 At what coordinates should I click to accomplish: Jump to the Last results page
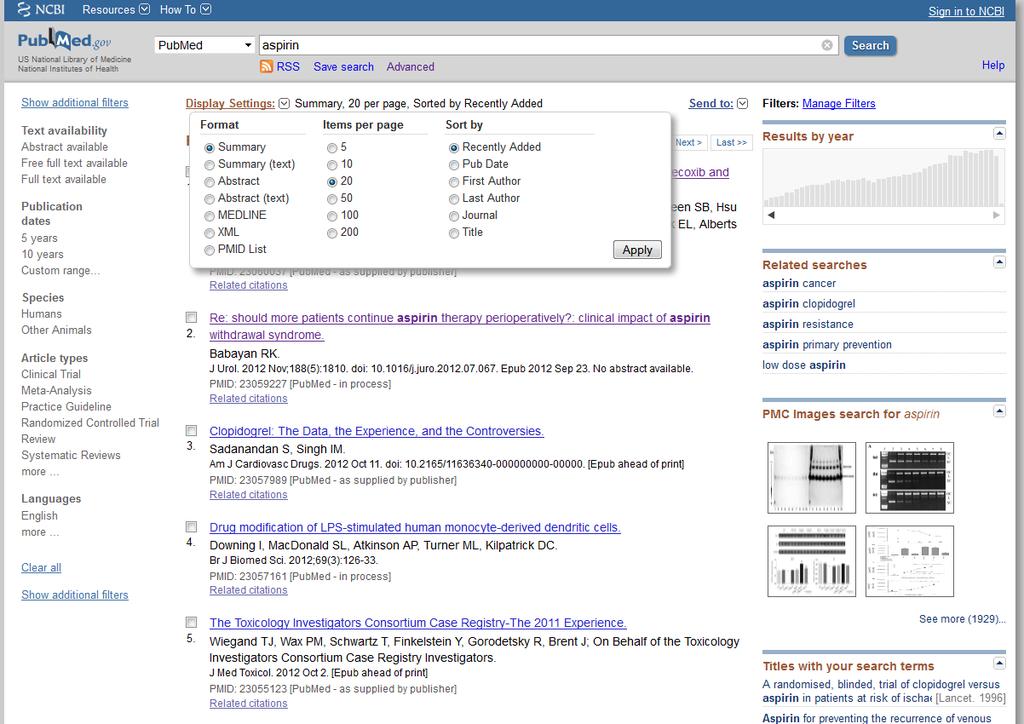click(x=731, y=142)
